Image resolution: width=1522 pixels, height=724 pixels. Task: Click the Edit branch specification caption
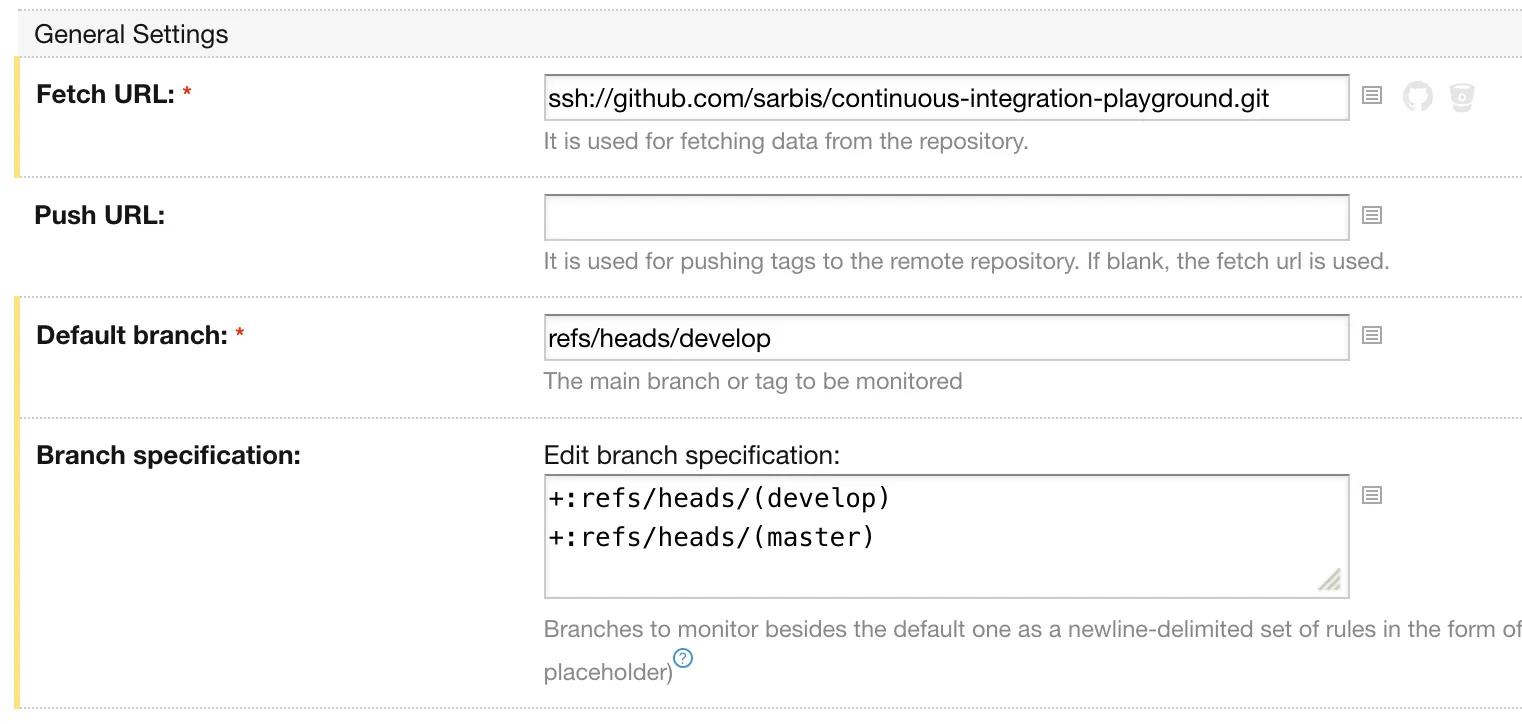point(691,455)
